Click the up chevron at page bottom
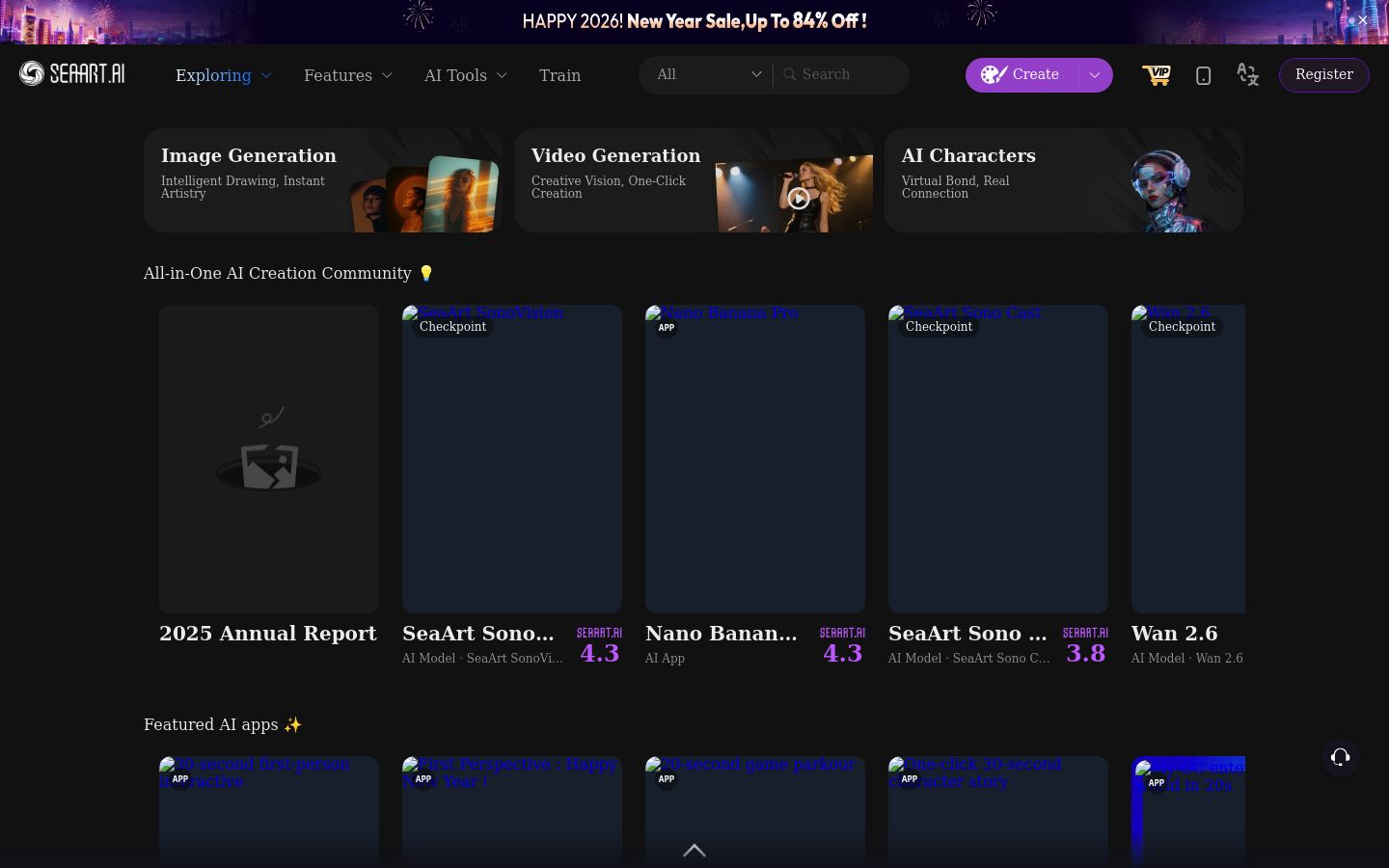The width and height of the screenshot is (1389, 868). (x=694, y=850)
